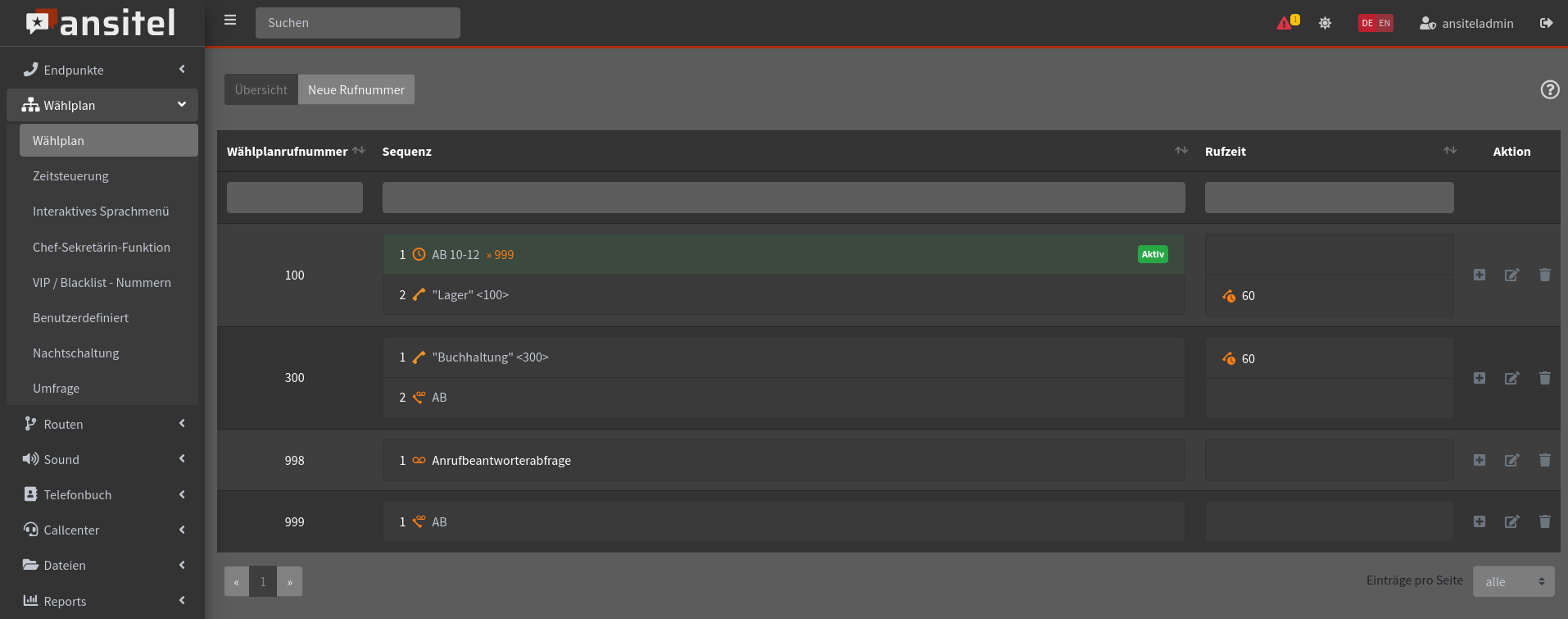Open the Einträge pro Seite dropdown

[x=1513, y=581]
